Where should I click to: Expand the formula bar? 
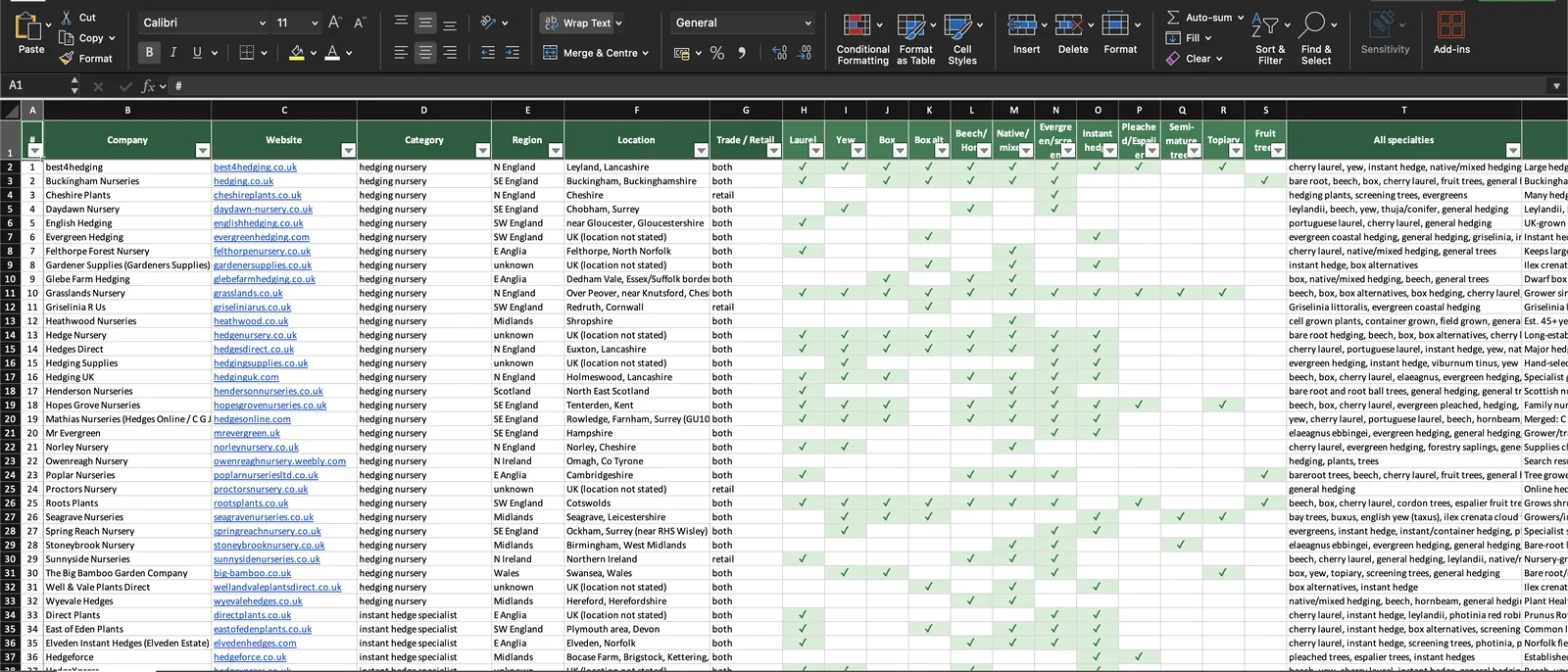click(x=1556, y=86)
